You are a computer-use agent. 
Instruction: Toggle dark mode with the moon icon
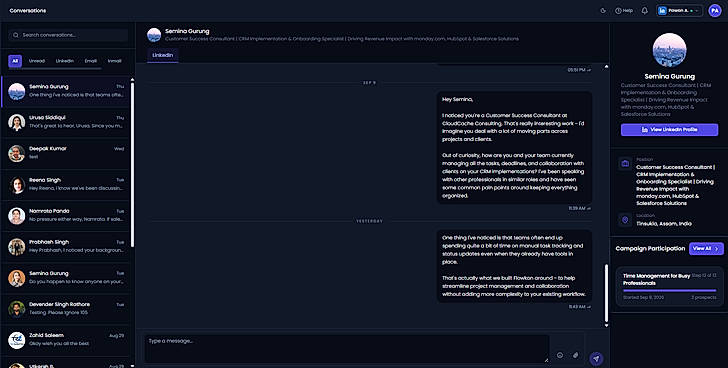[603, 11]
